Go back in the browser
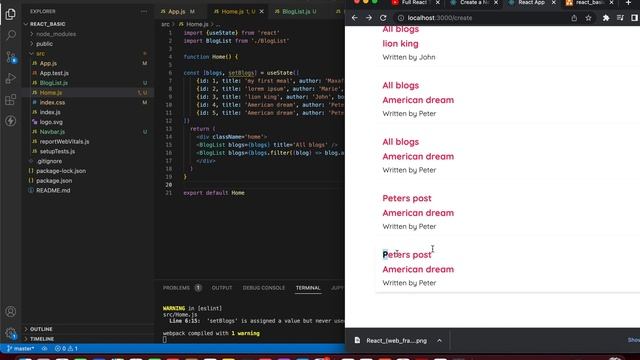Viewport: 640px width, 360px height. 355,18
